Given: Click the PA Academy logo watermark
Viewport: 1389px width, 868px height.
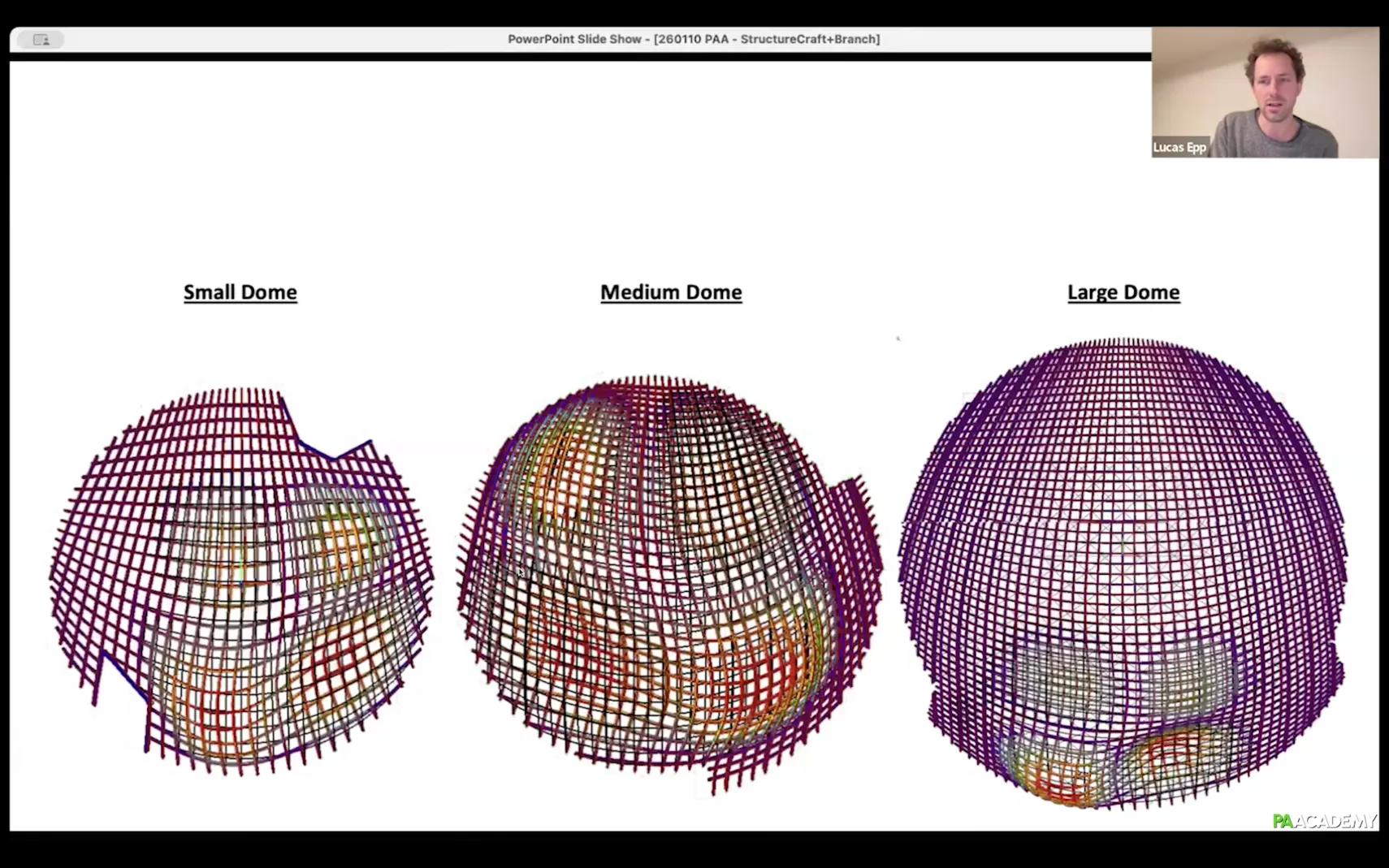Looking at the screenshot, I should pos(1324,821).
